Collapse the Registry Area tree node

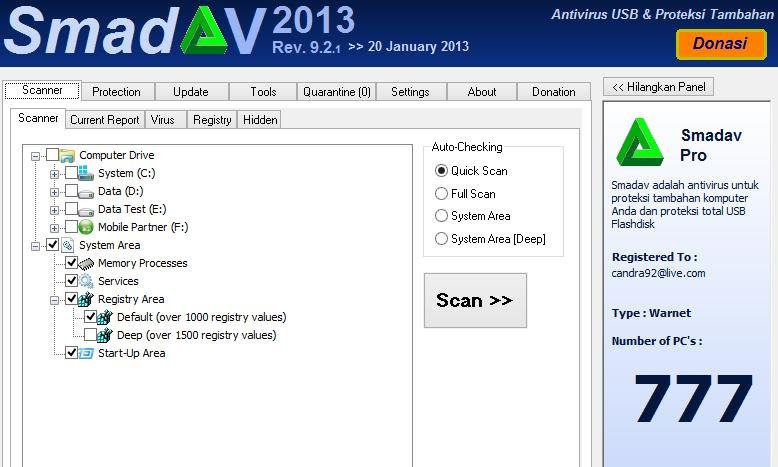54,300
